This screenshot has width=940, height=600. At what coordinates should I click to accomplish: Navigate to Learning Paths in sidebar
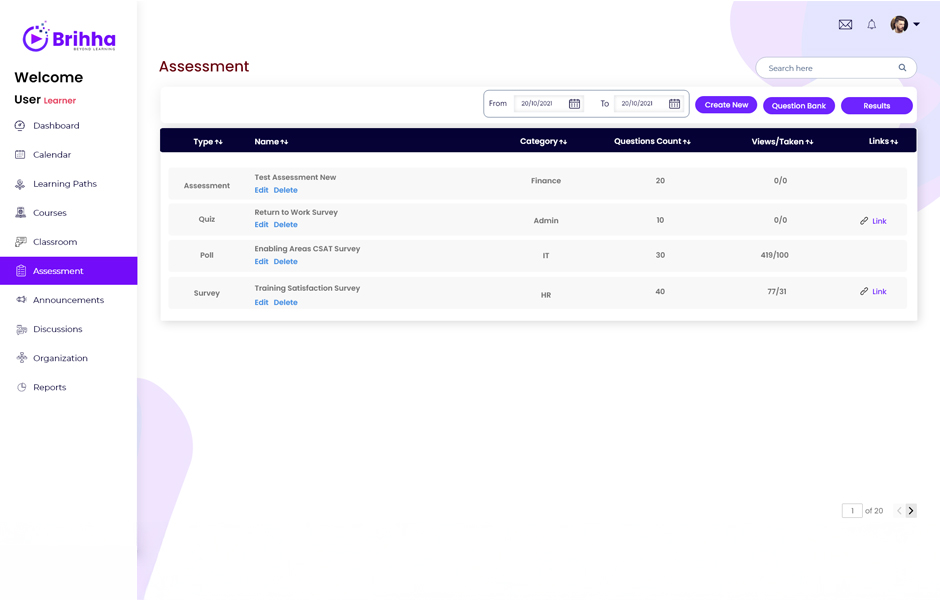pos(64,184)
